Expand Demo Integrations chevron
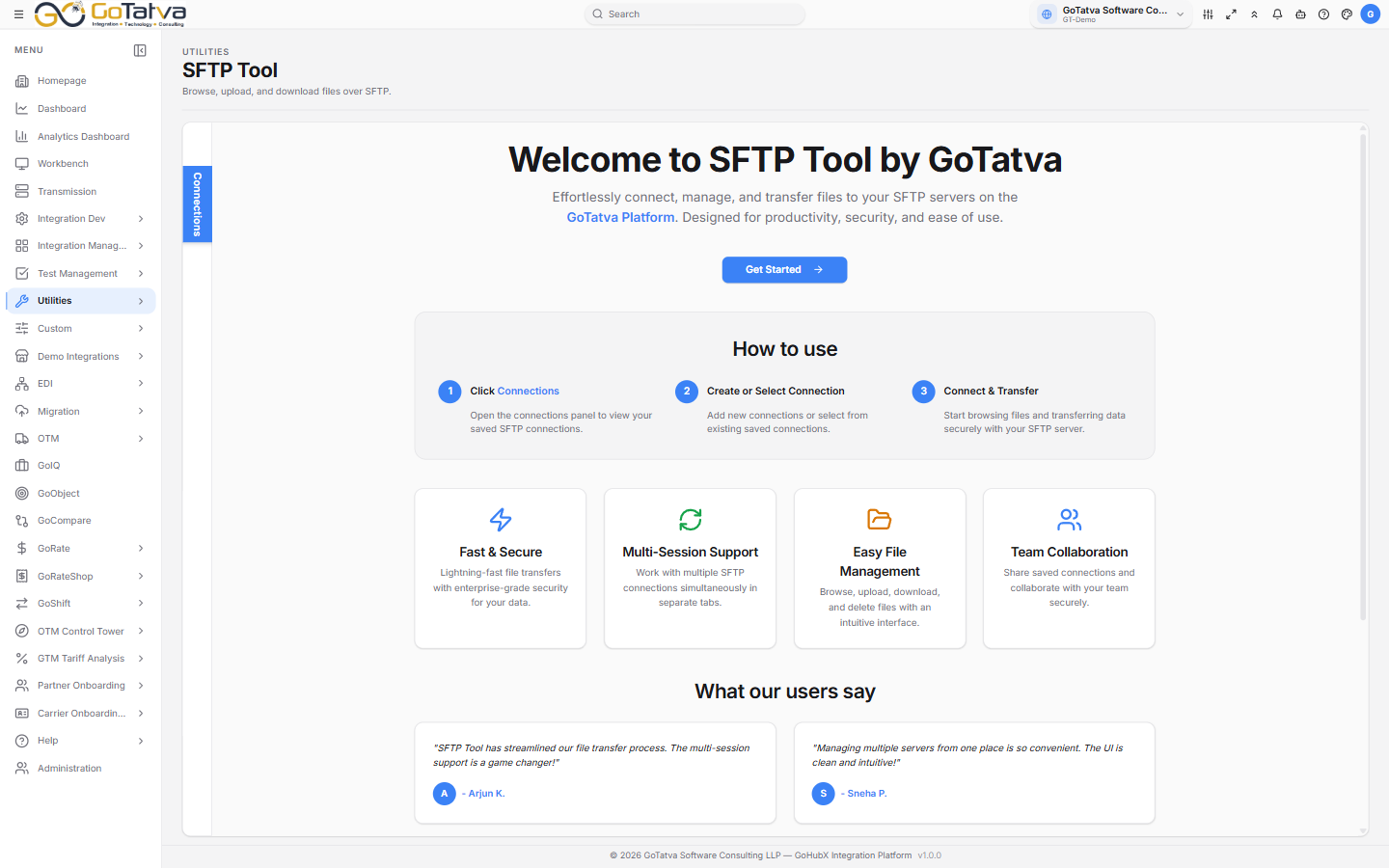Image resolution: width=1389 pixels, height=868 pixels. (141, 357)
